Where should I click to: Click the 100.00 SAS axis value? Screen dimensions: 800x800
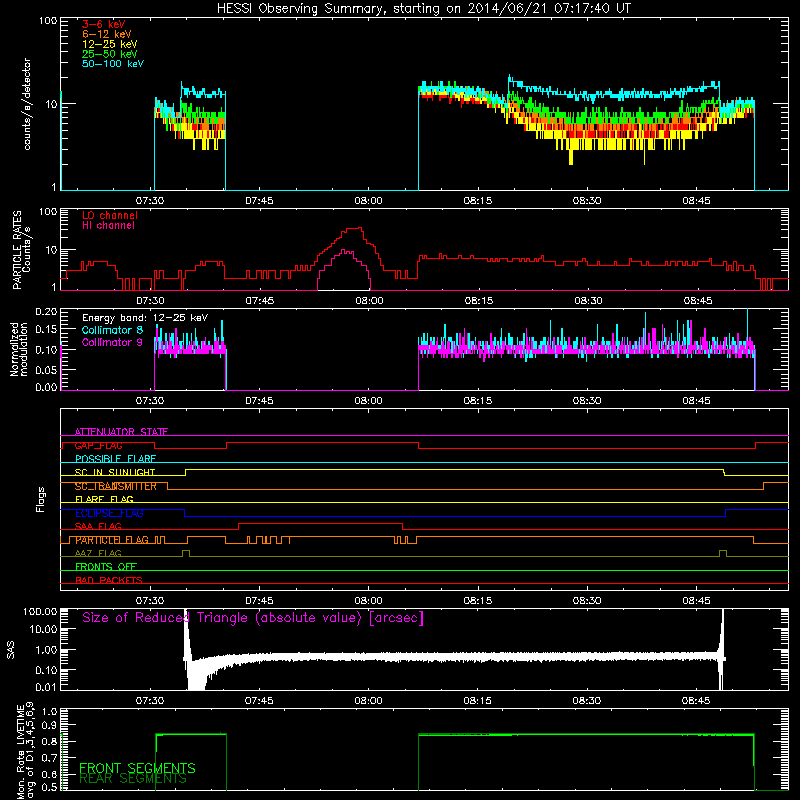coord(40,611)
